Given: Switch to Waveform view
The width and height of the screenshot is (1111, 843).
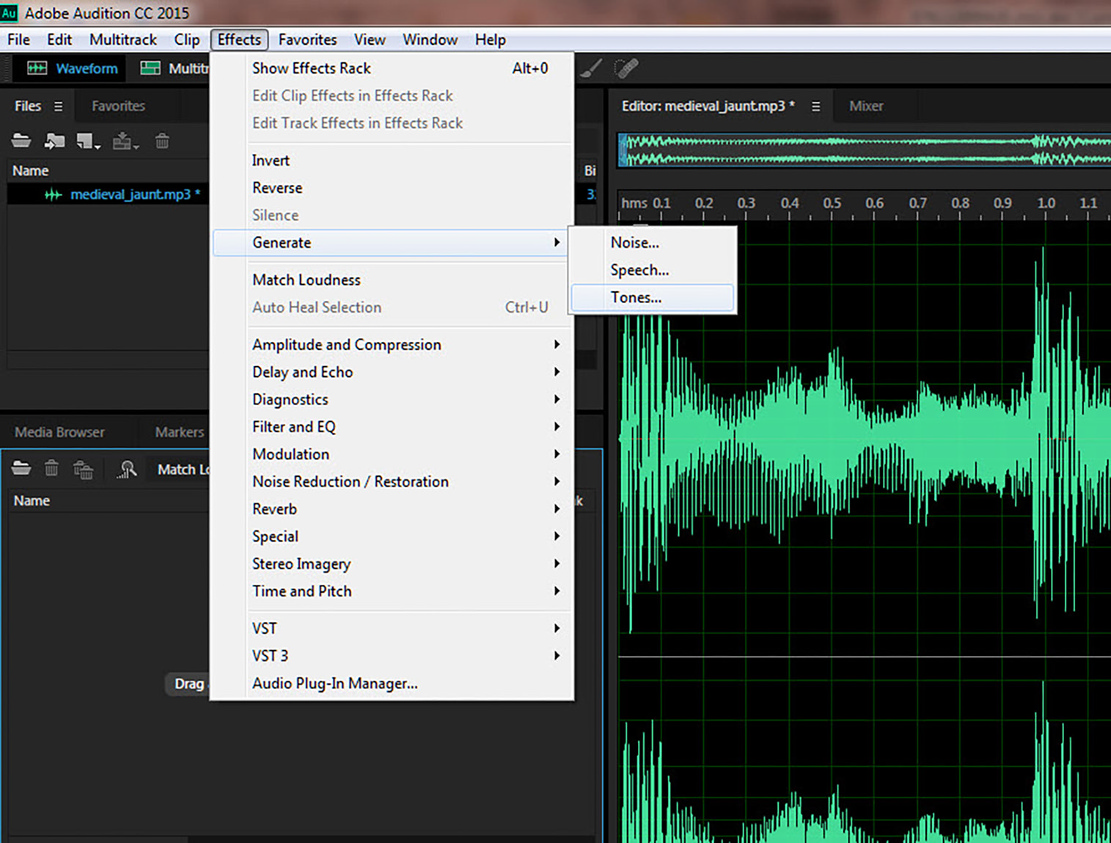Looking at the screenshot, I should (72, 69).
